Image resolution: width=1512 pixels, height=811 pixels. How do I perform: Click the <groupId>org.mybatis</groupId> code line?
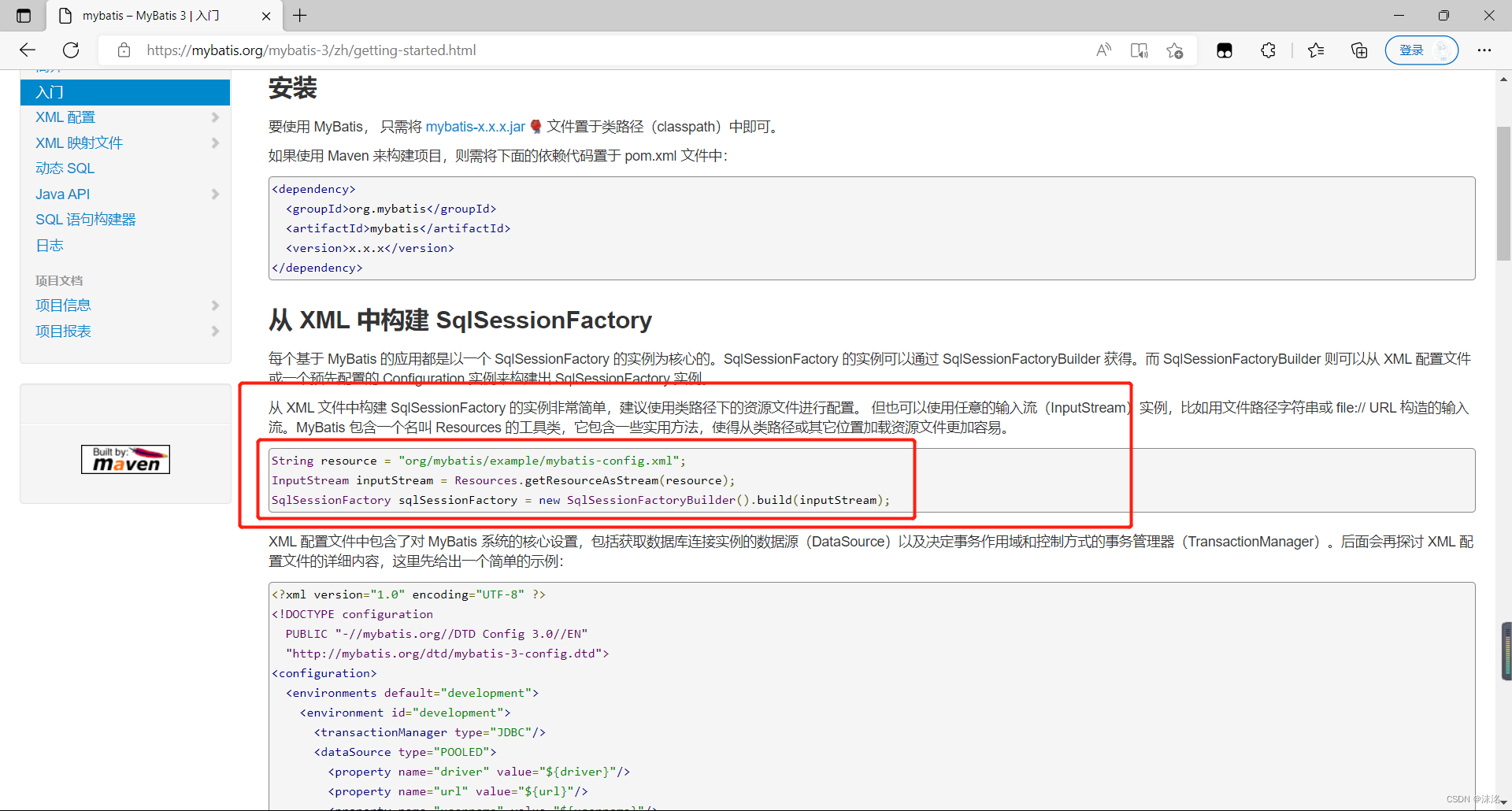(391, 209)
